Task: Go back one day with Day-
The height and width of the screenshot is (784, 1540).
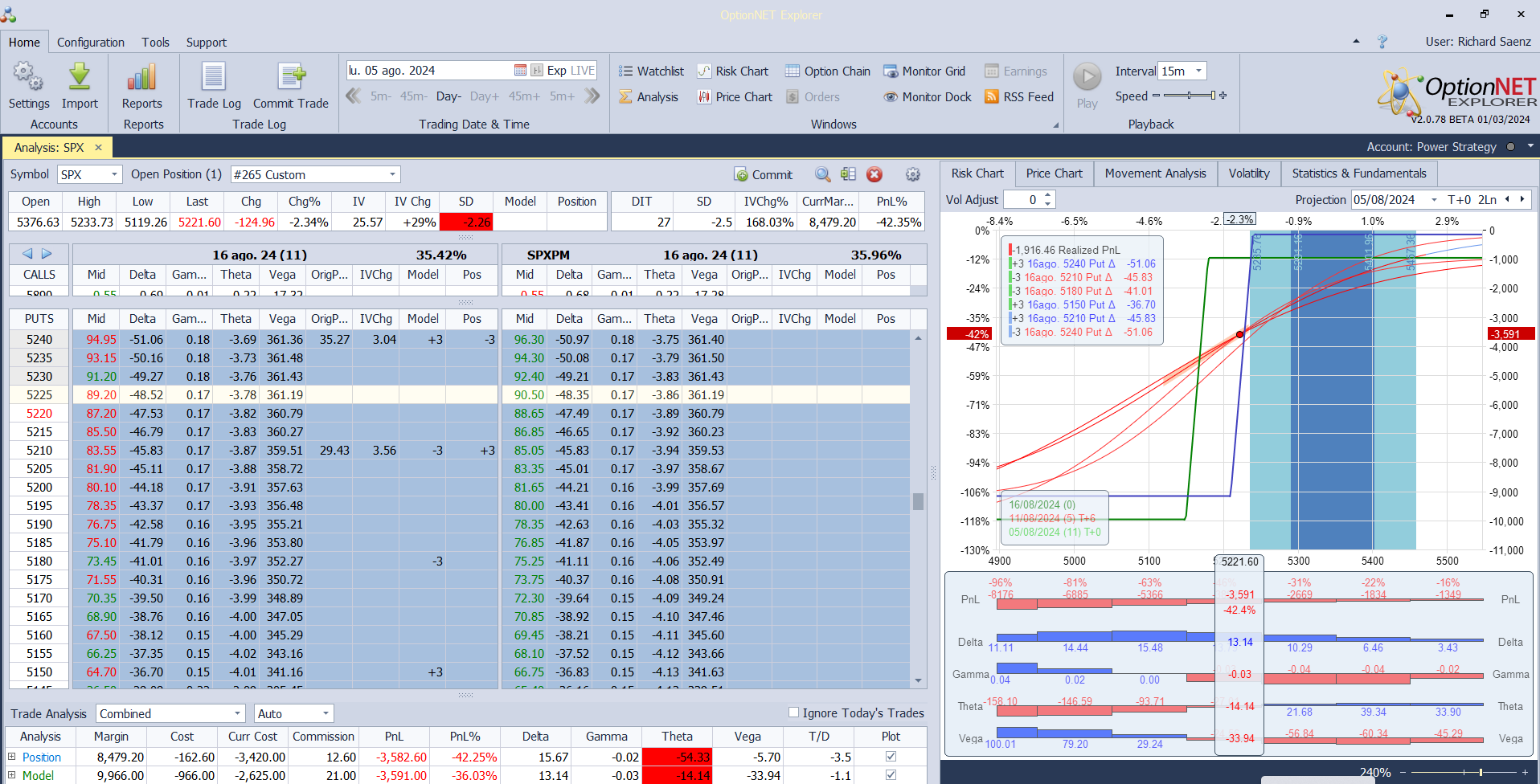Action: [448, 96]
